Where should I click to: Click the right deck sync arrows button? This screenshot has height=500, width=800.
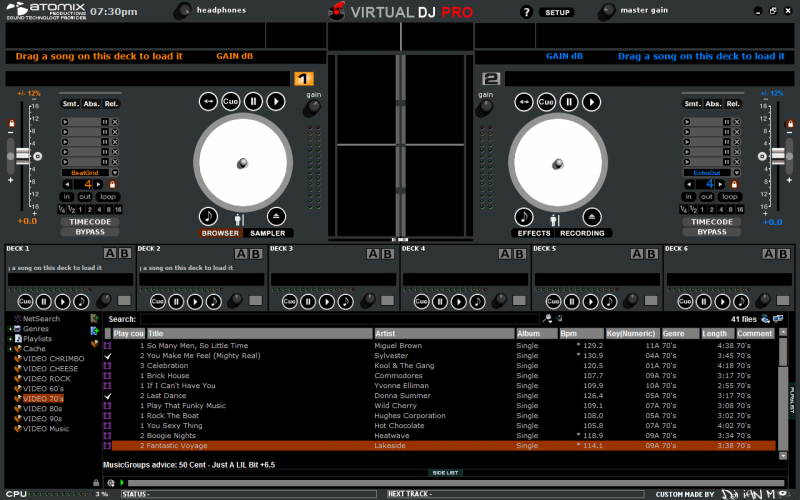[x=524, y=102]
